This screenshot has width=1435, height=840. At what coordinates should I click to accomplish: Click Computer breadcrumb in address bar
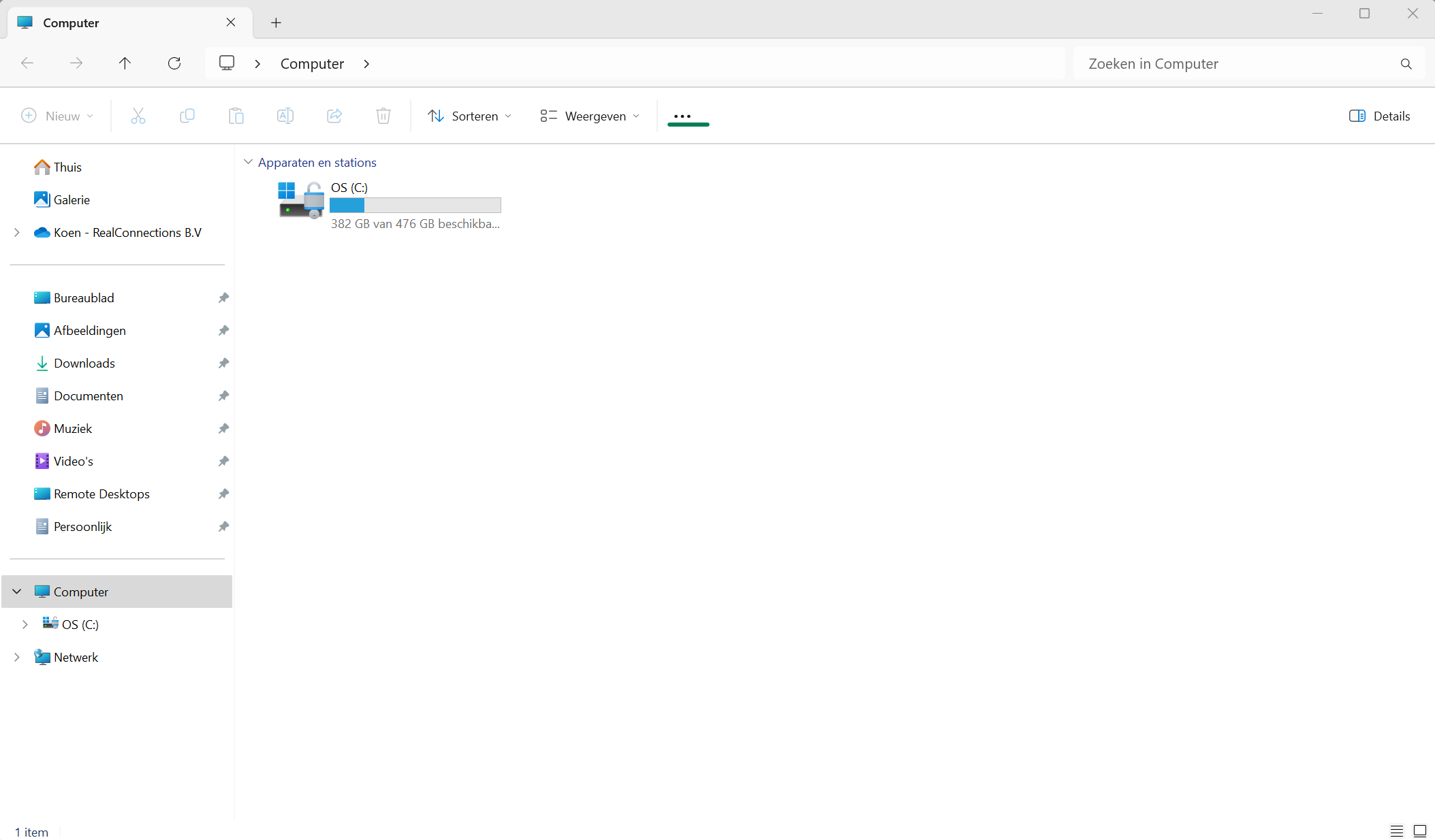tap(312, 64)
